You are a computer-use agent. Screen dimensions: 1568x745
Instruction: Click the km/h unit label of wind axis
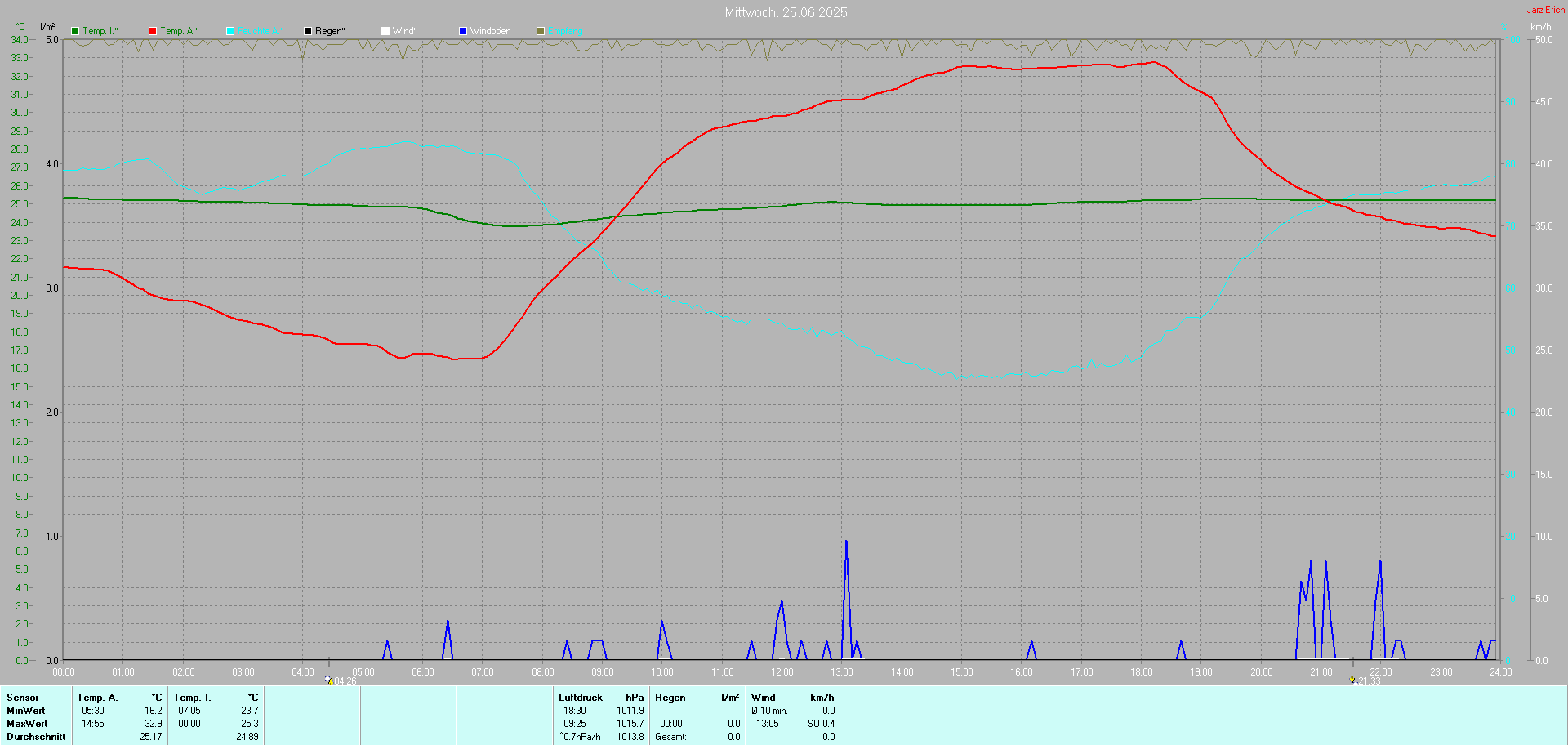(x=1540, y=27)
